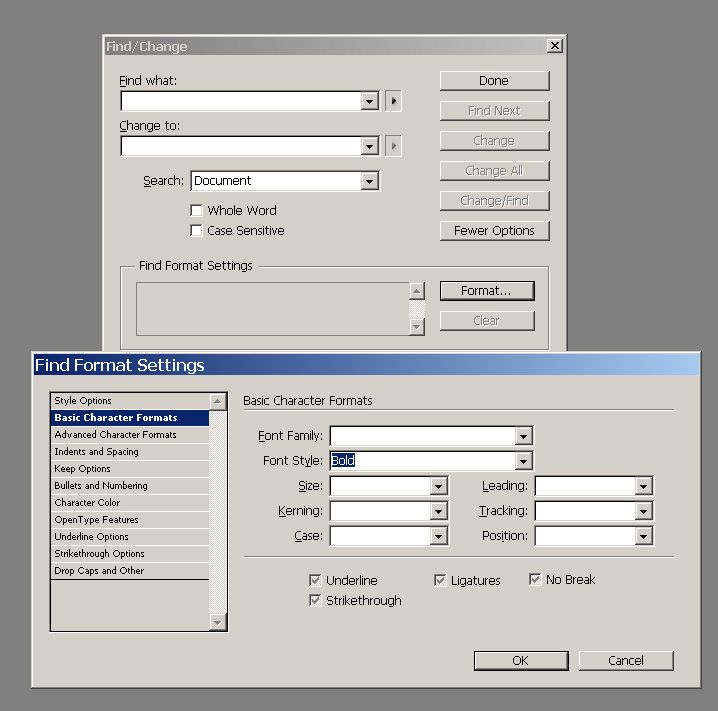718x711 pixels.
Task: Open the Size dropdown
Action: pyautogui.click(x=438, y=486)
